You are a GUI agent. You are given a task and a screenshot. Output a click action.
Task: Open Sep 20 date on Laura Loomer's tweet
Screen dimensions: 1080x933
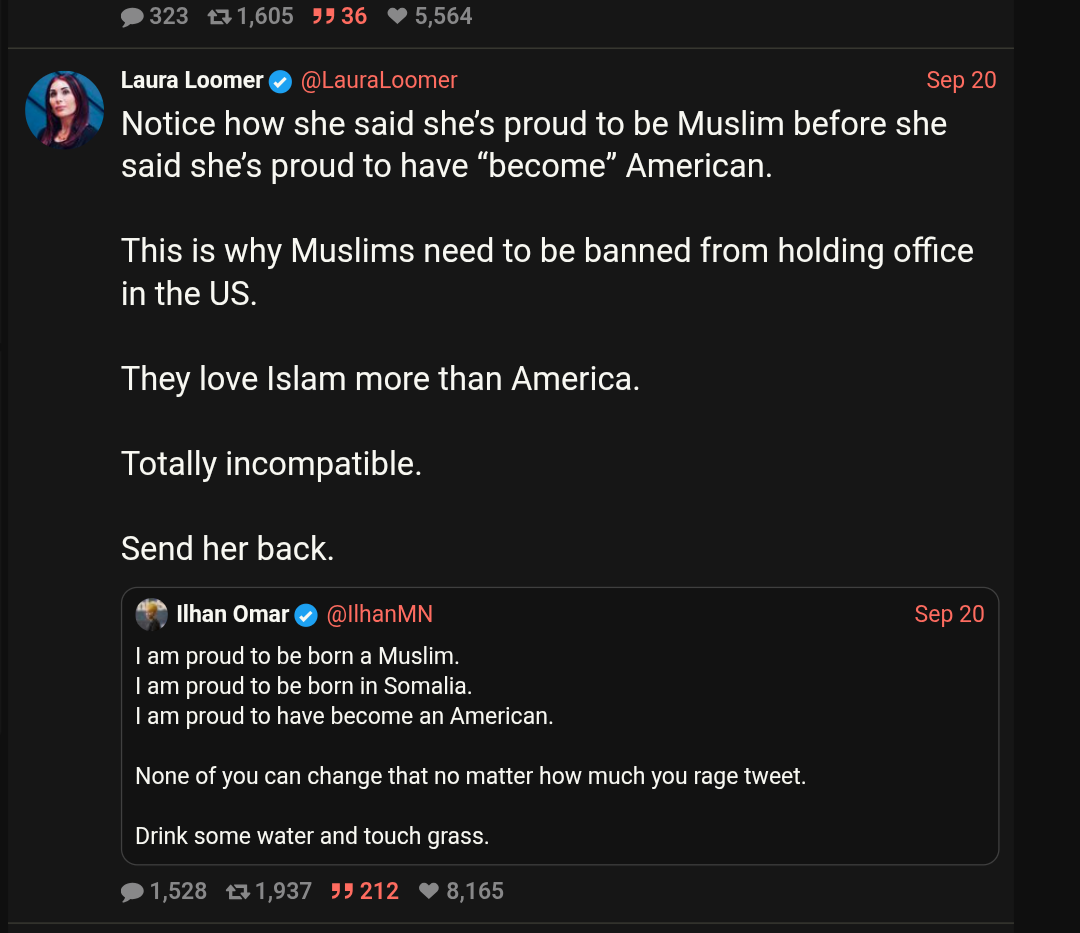point(961,80)
